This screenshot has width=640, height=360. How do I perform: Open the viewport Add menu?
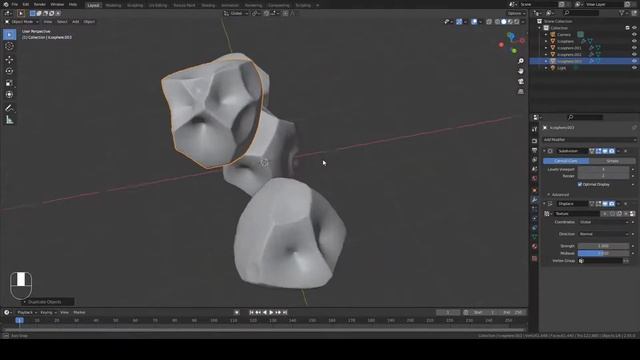[76, 22]
